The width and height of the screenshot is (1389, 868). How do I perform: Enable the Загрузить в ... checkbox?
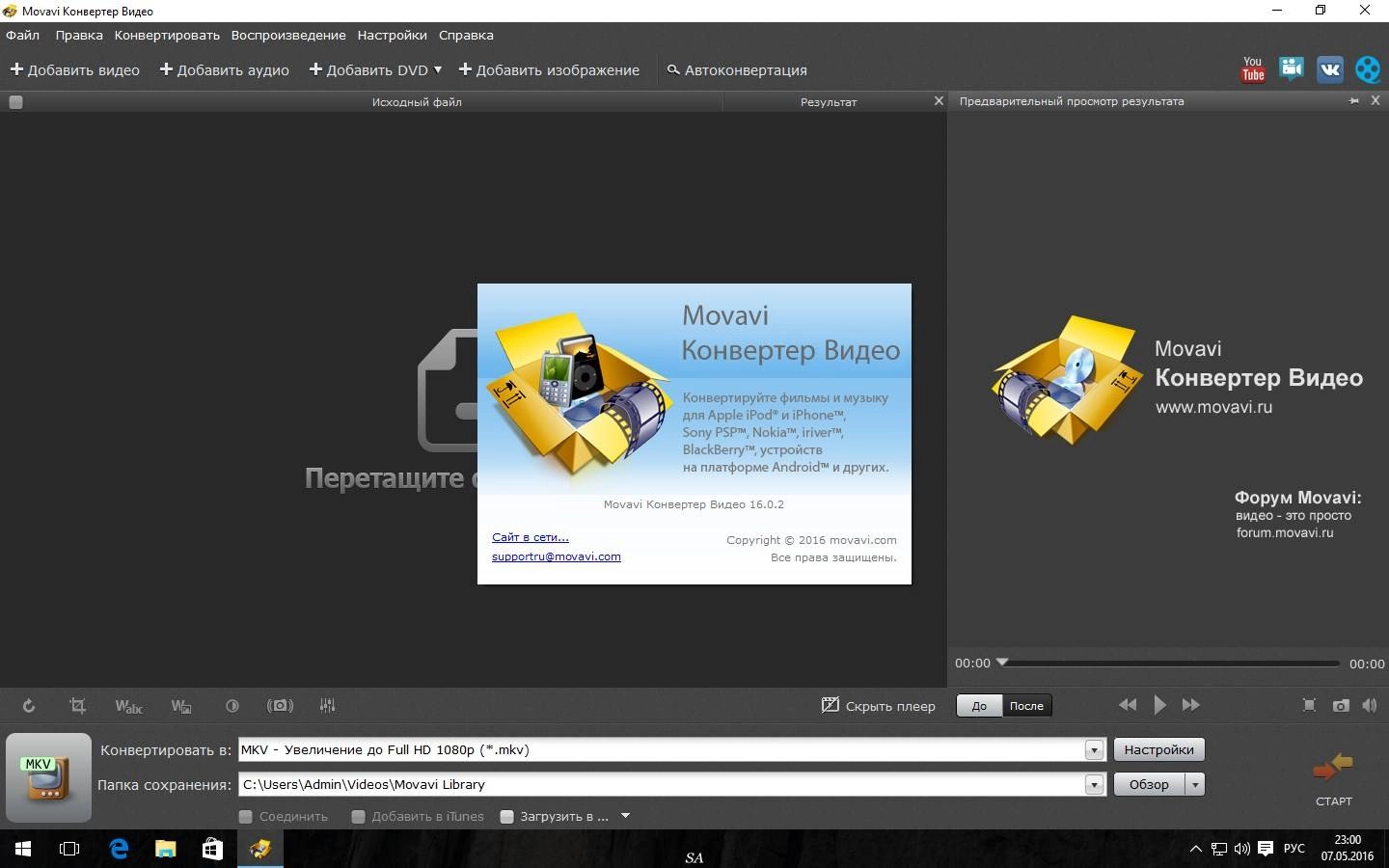pos(507,817)
